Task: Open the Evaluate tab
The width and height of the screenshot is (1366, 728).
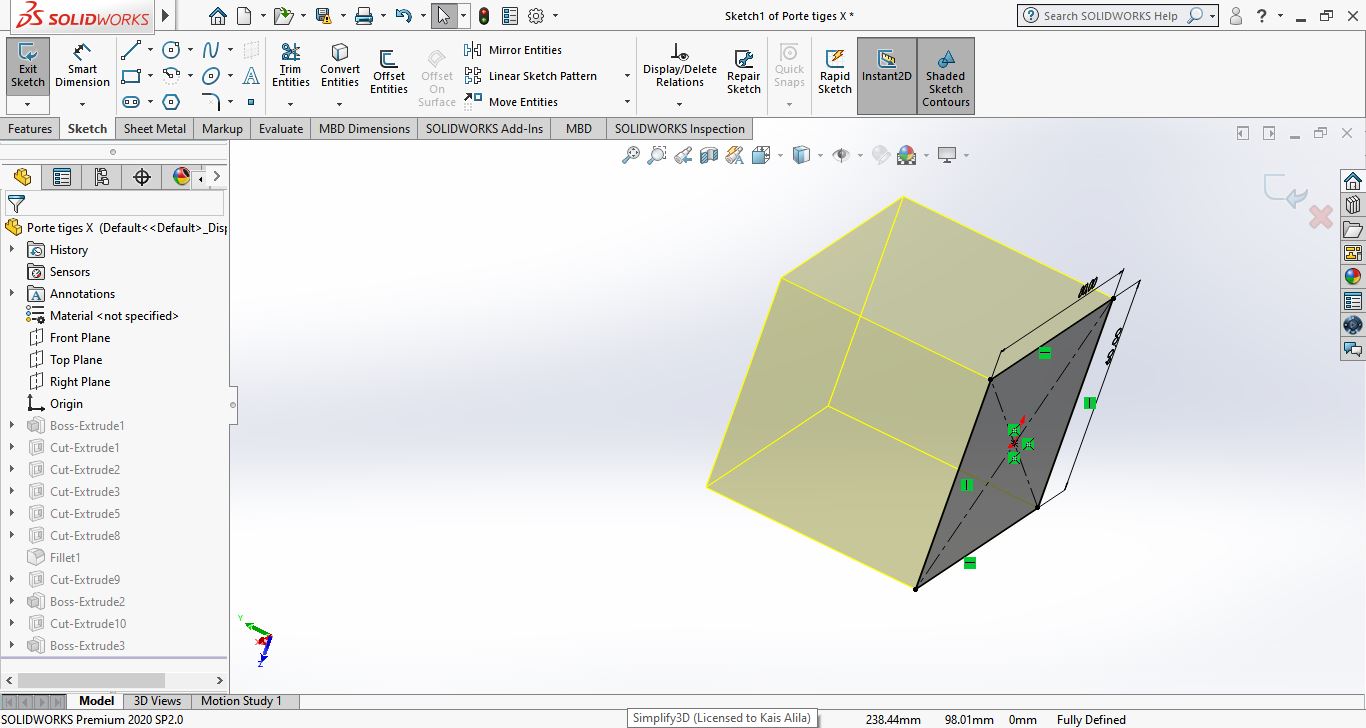Action: point(281,129)
